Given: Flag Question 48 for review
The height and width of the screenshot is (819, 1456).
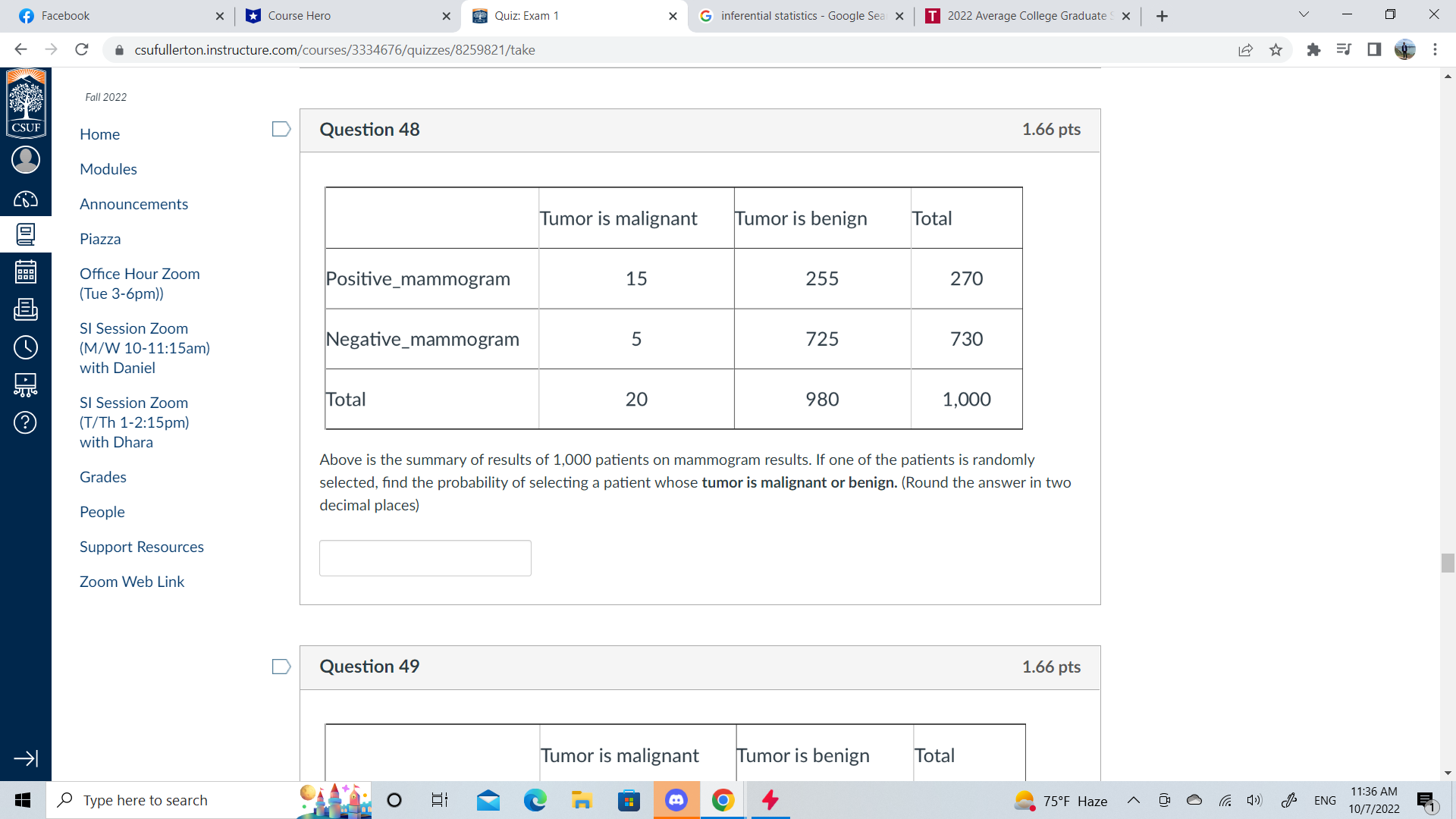Looking at the screenshot, I should pyautogui.click(x=281, y=130).
